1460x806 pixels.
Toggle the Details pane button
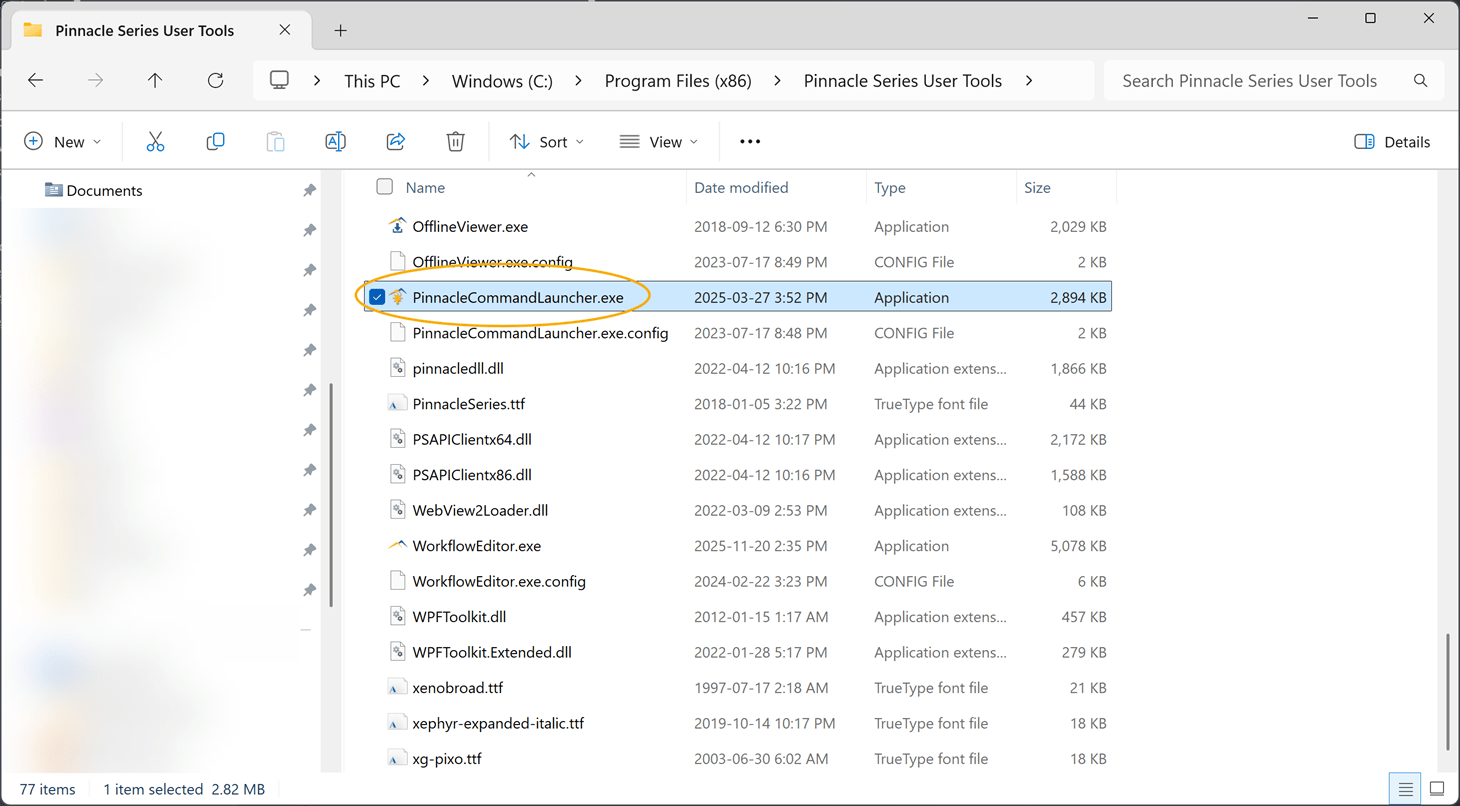point(1392,142)
